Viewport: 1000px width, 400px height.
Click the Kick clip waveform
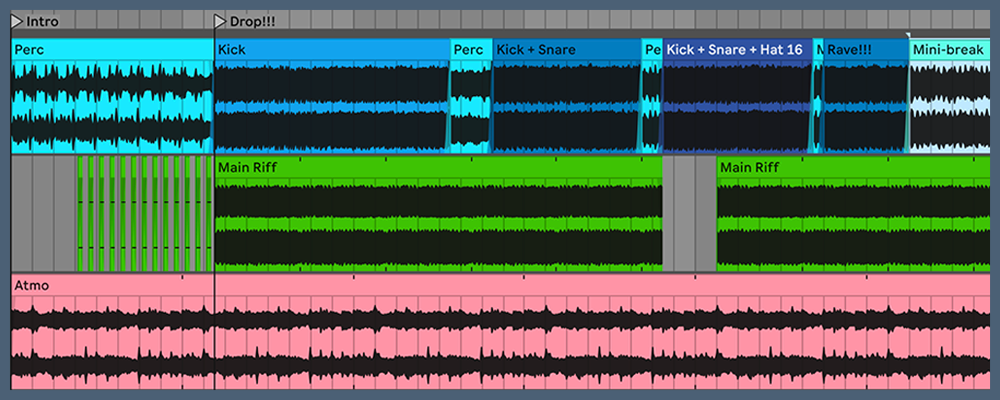coord(332,107)
